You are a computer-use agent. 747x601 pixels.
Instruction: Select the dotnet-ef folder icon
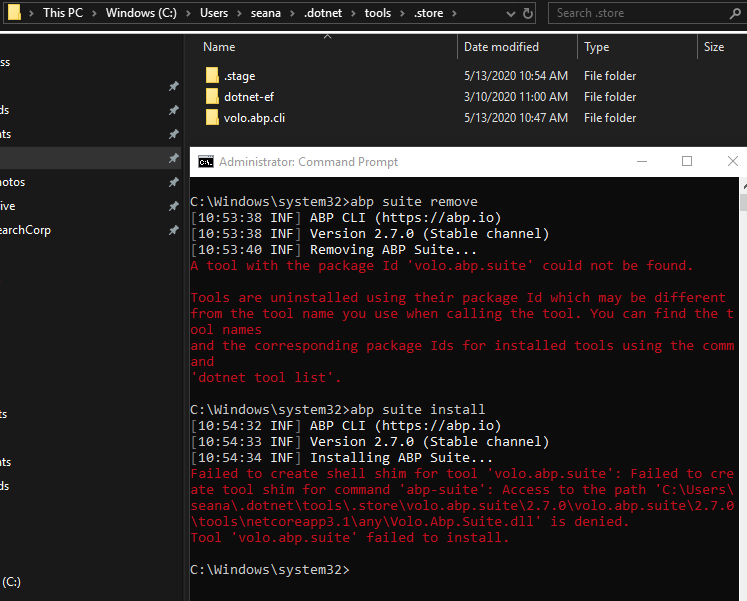click(212, 97)
